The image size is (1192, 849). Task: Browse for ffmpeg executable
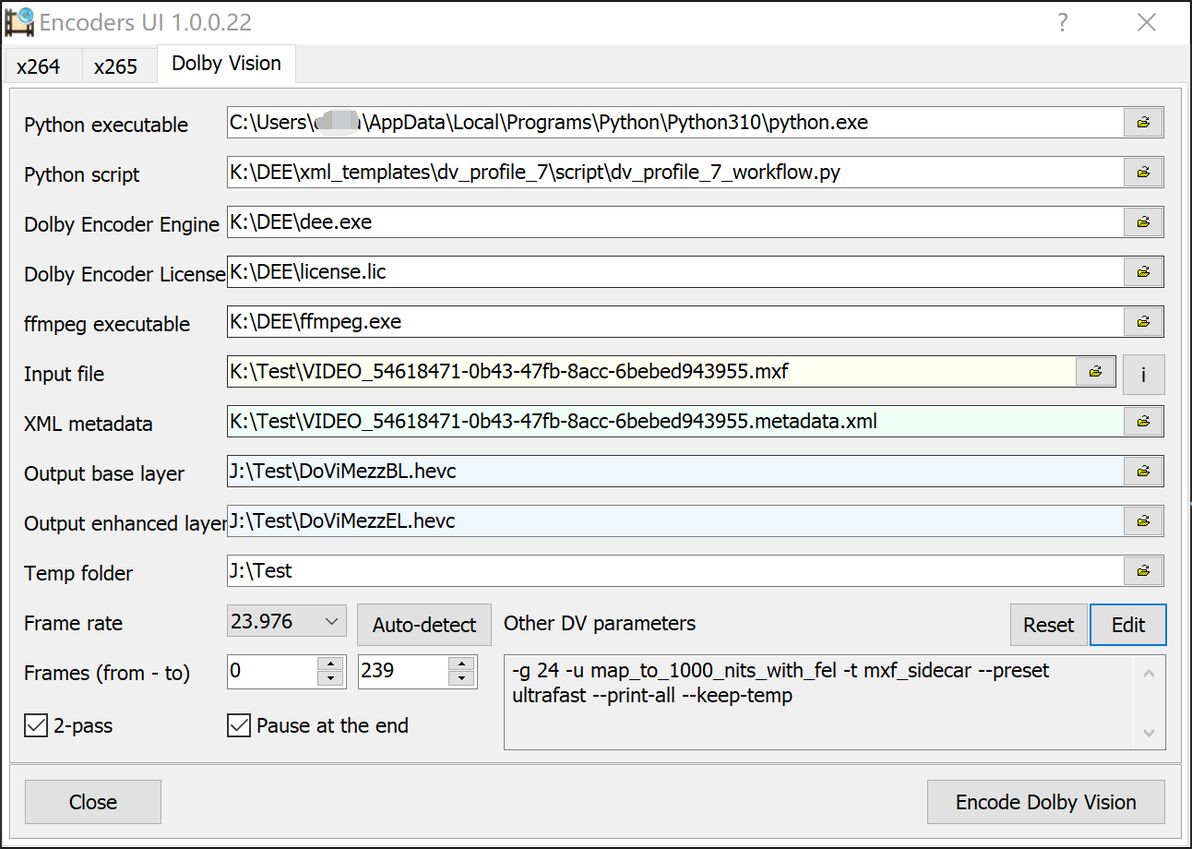[1143, 322]
